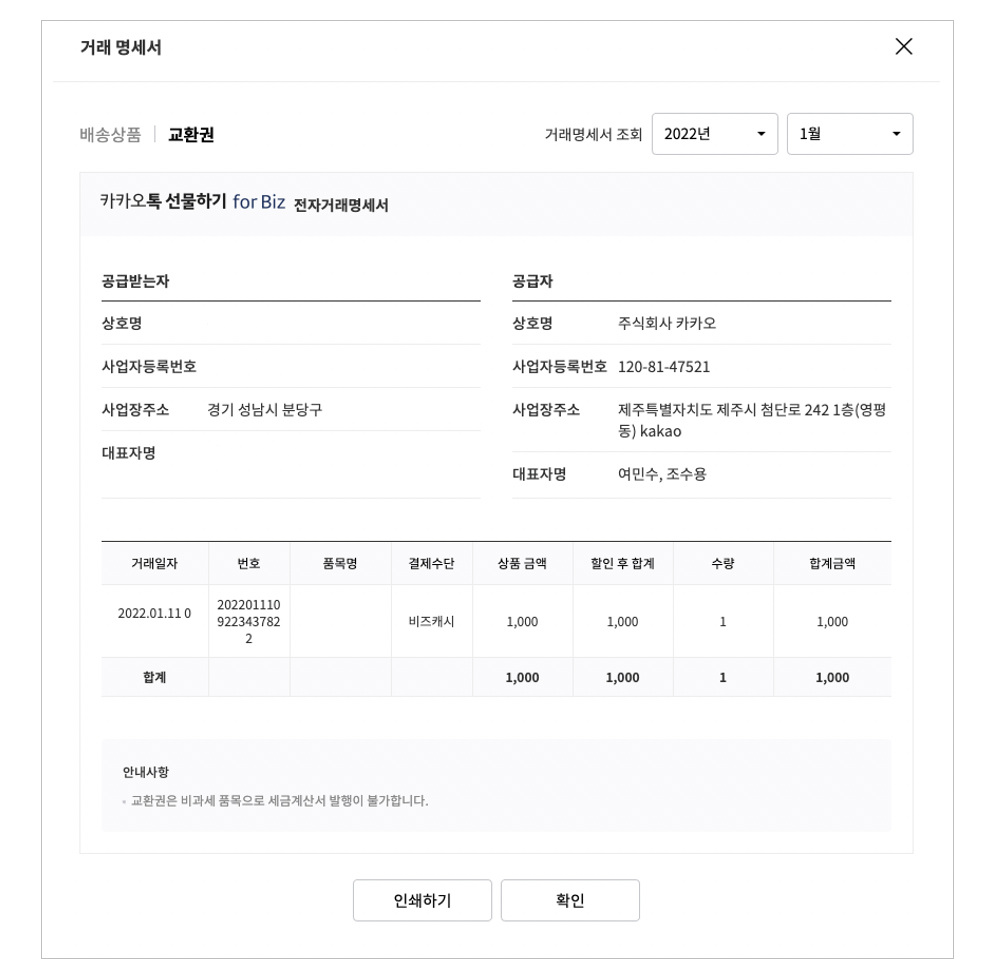The height and width of the screenshot is (969, 981).
Task: Click the recipient 대표자명 label
Action: point(129,453)
